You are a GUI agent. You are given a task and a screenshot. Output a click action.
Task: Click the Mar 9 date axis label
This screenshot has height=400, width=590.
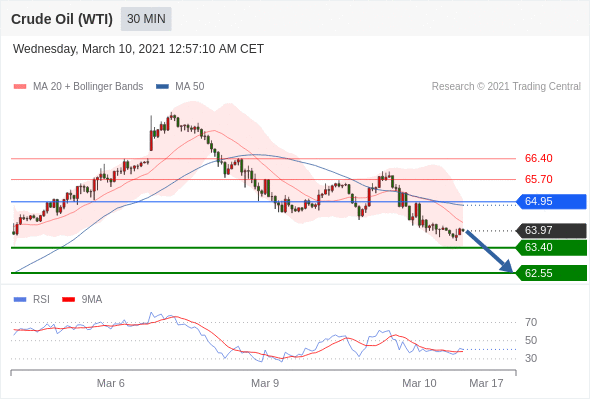265,383
